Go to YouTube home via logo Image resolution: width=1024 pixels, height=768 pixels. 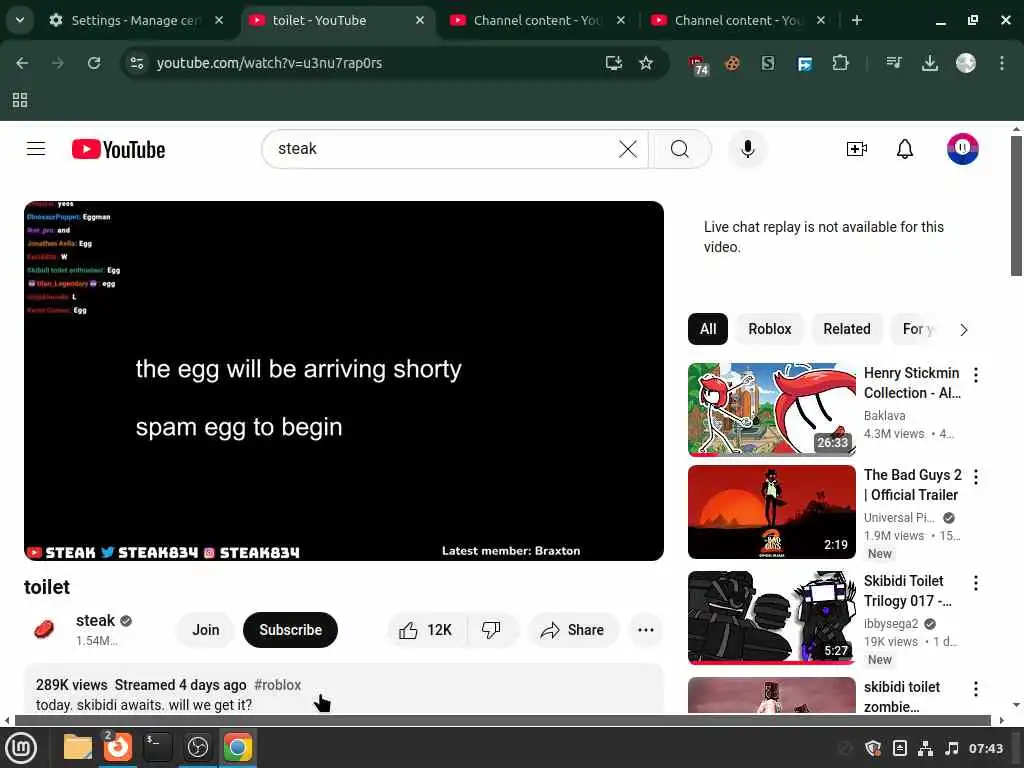[118, 150]
